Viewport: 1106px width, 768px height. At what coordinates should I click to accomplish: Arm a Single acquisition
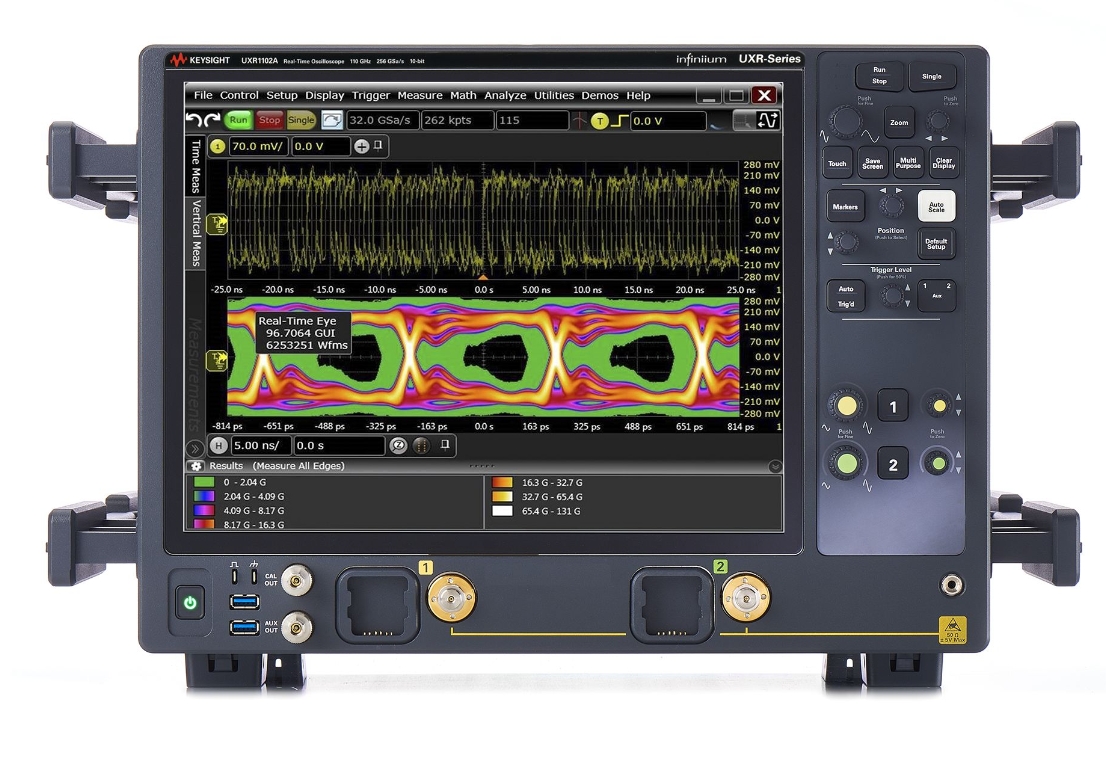(300, 119)
